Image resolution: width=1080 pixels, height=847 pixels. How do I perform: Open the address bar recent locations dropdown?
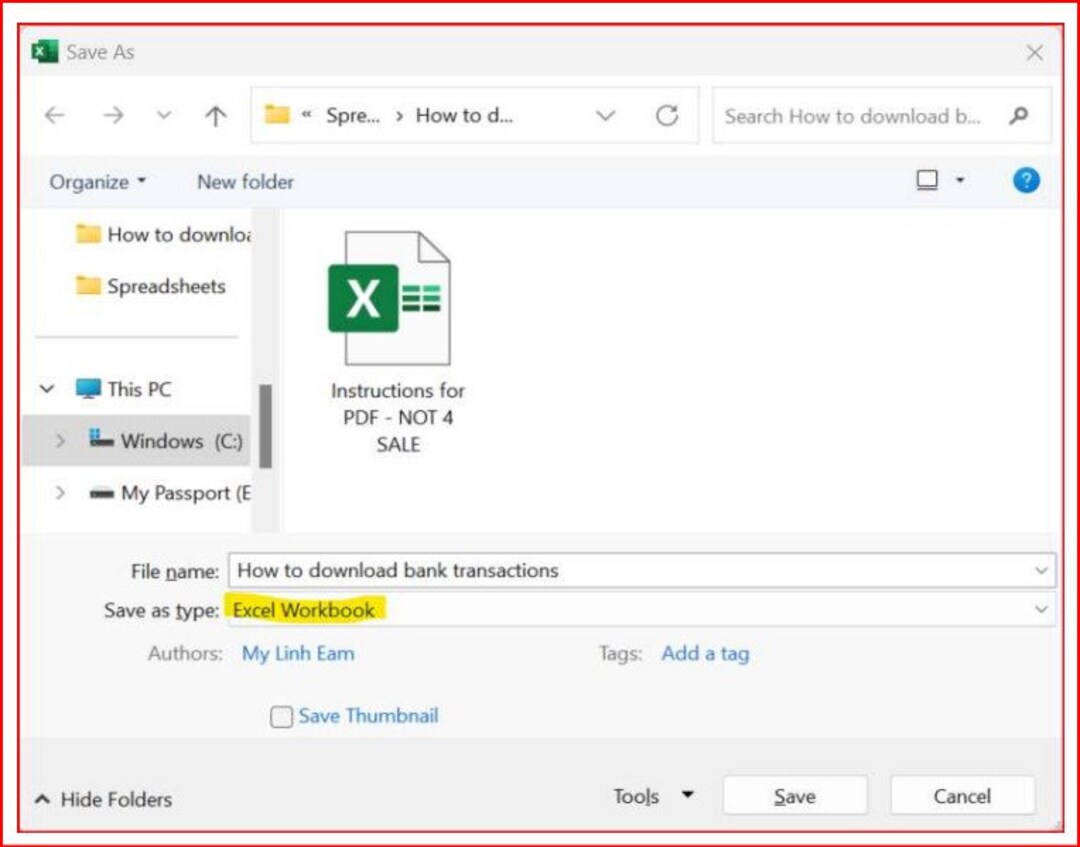tap(605, 115)
